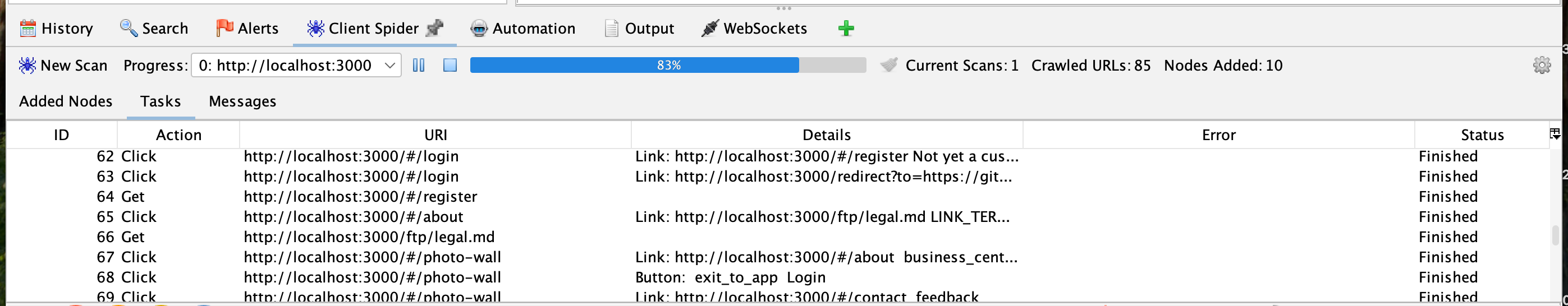
Task: Open the table column chooser icon
Action: (x=1554, y=134)
